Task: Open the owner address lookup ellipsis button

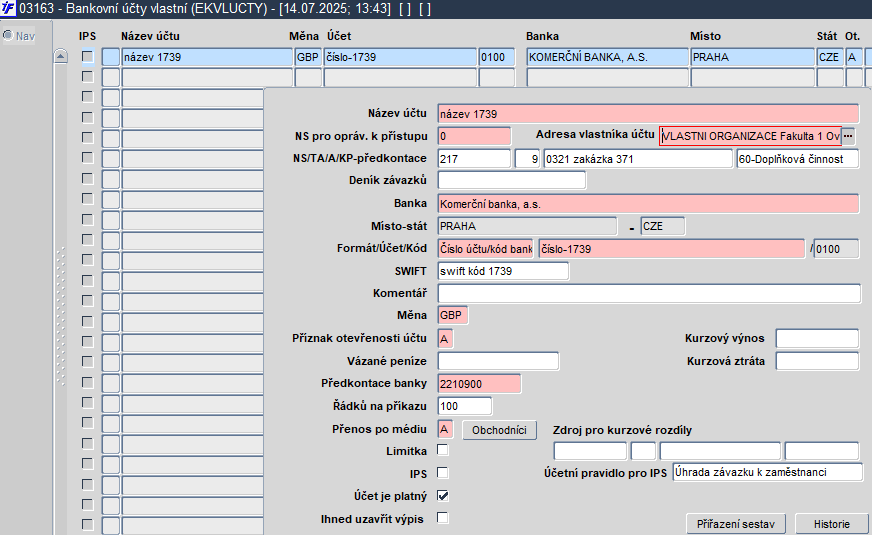Action: pyautogui.click(x=848, y=136)
